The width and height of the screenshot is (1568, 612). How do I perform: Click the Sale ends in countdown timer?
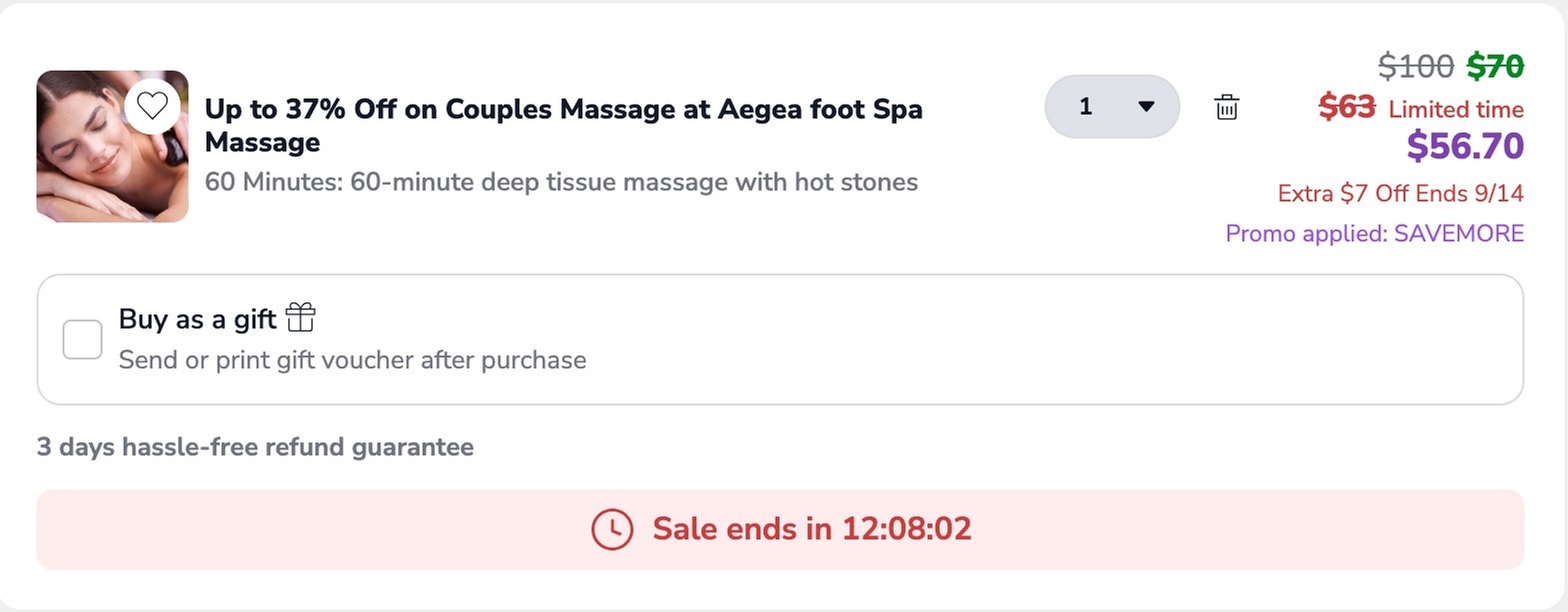(x=811, y=529)
